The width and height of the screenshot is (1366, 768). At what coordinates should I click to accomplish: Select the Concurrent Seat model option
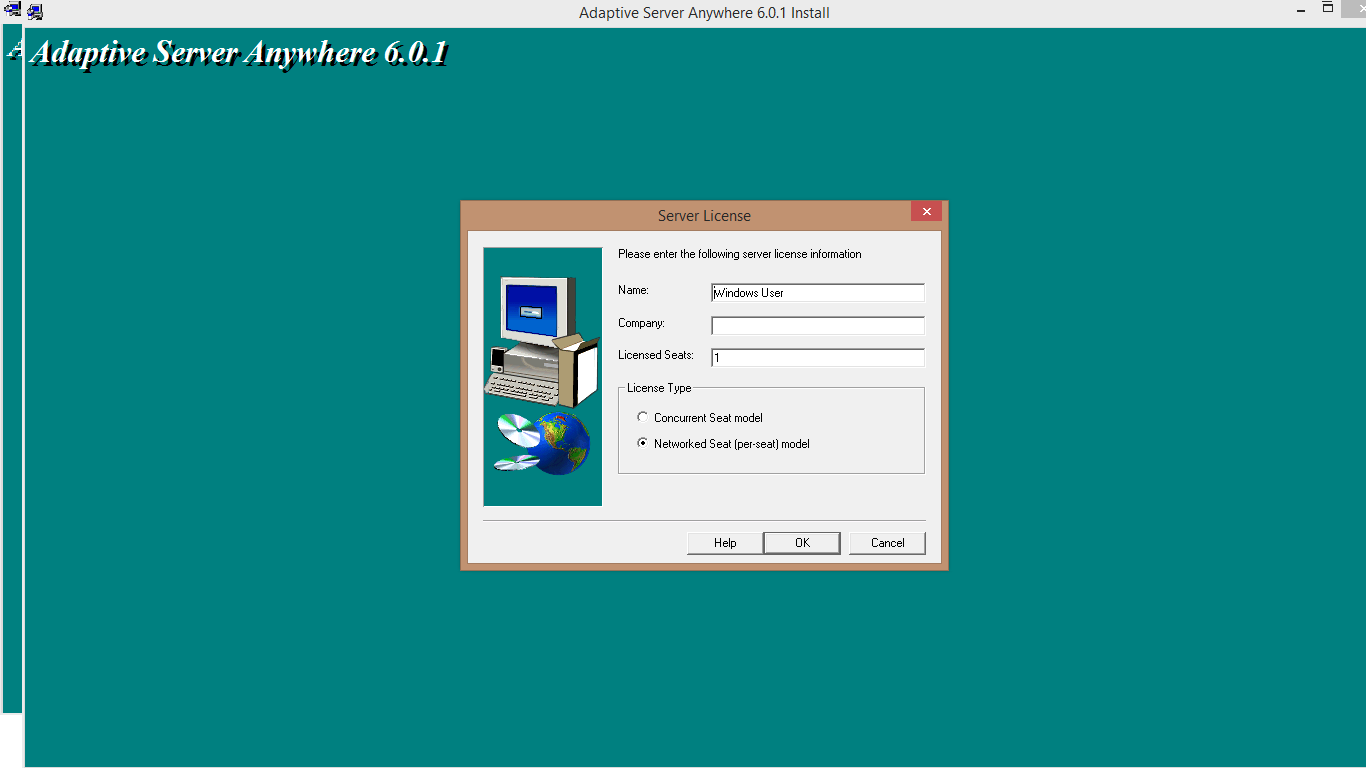pyautogui.click(x=700, y=418)
